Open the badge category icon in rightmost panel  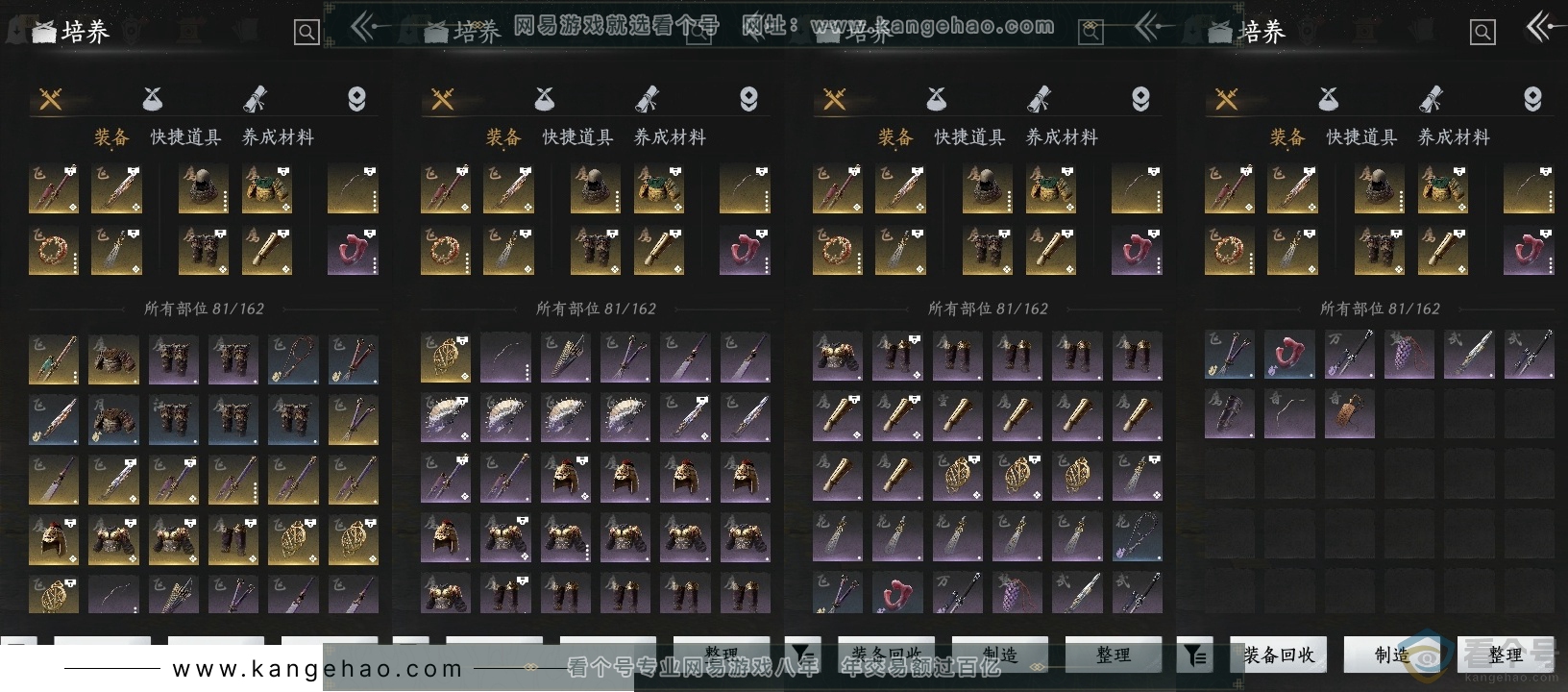pos(1532,99)
